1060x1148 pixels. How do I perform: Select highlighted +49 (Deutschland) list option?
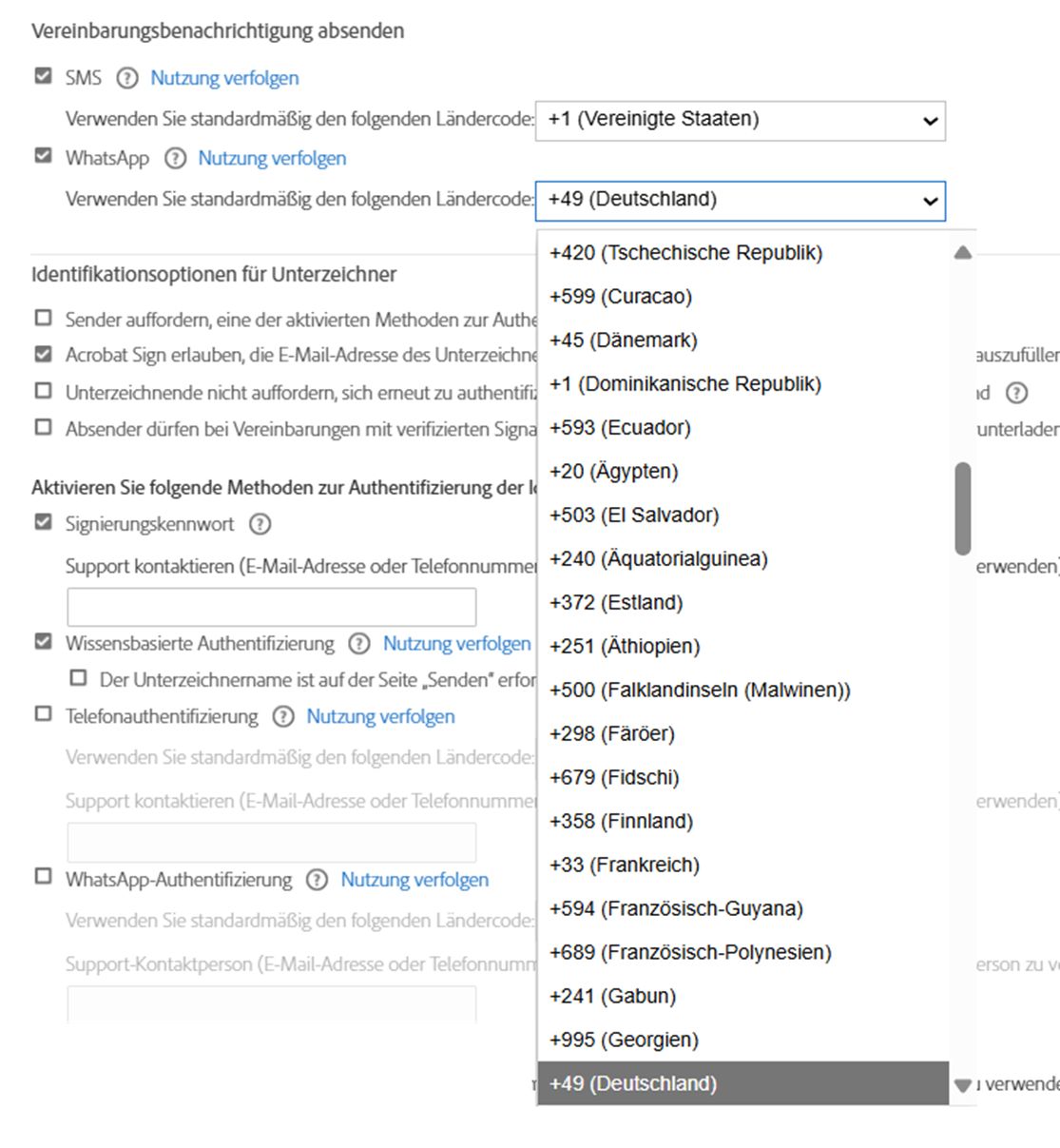(743, 1083)
